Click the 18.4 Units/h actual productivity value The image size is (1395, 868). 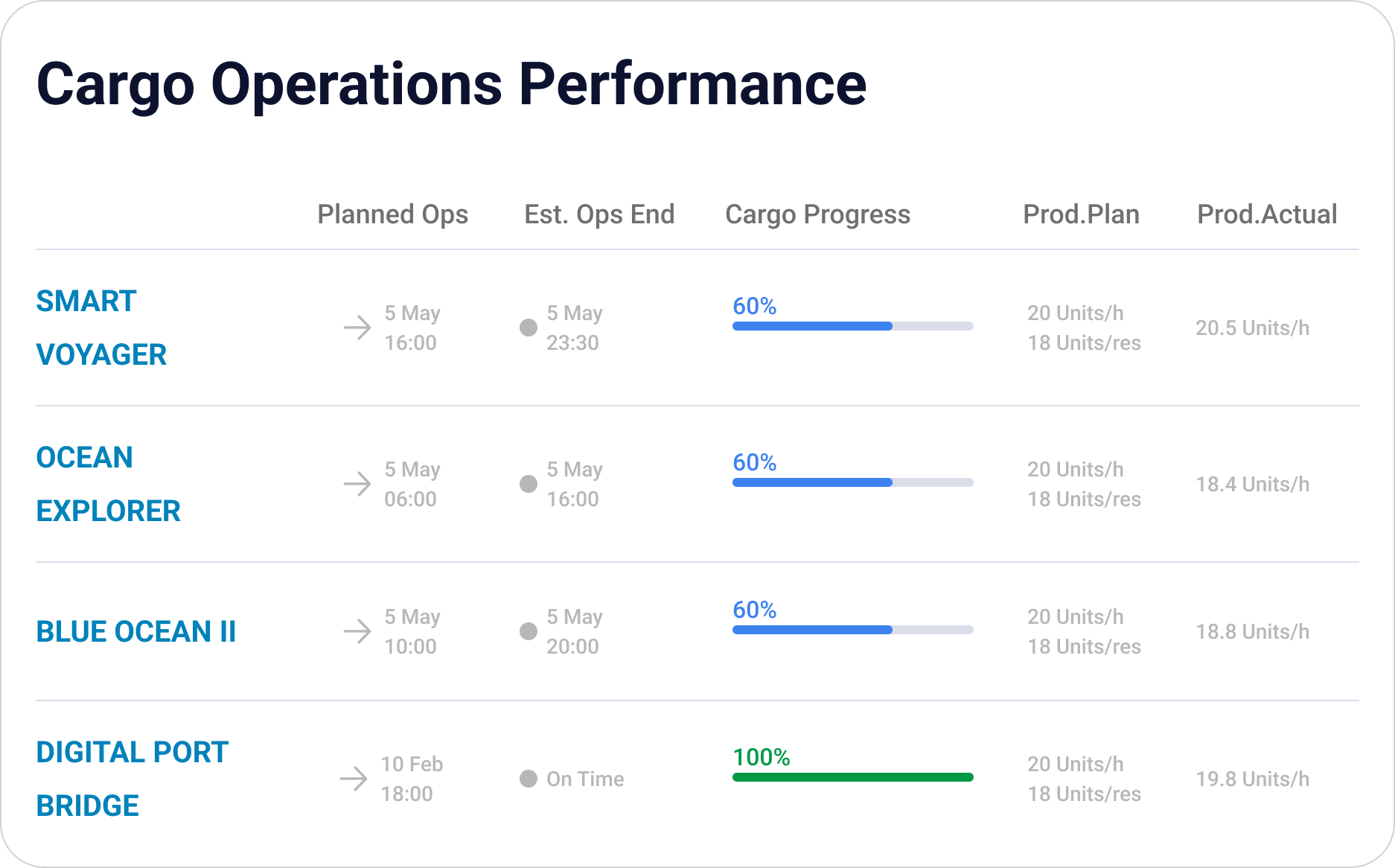pyautogui.click(x=1253, y=484)
